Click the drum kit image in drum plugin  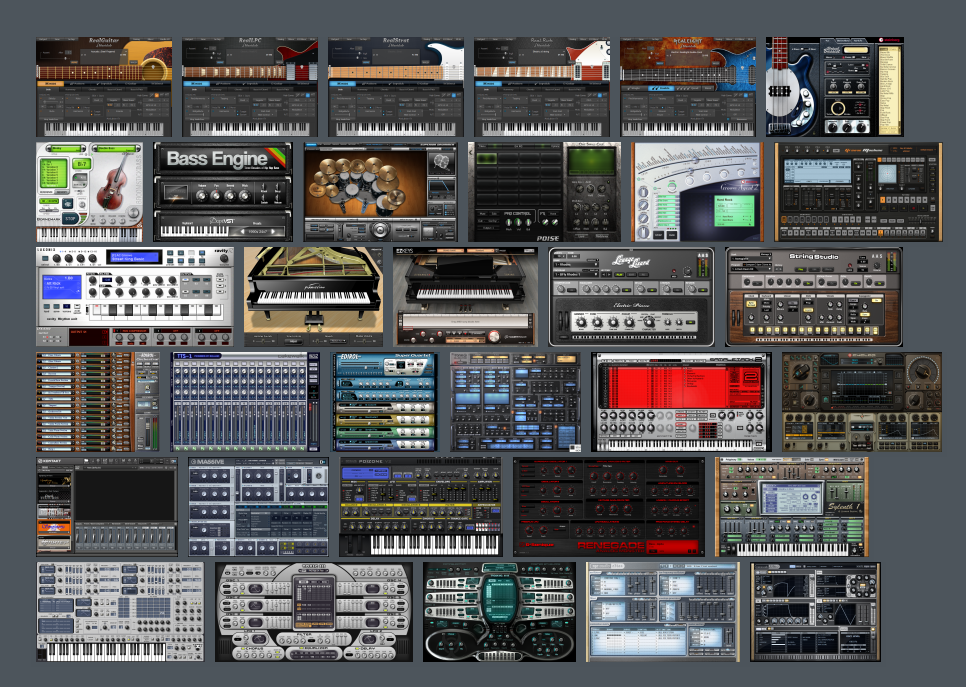point(365,183)
